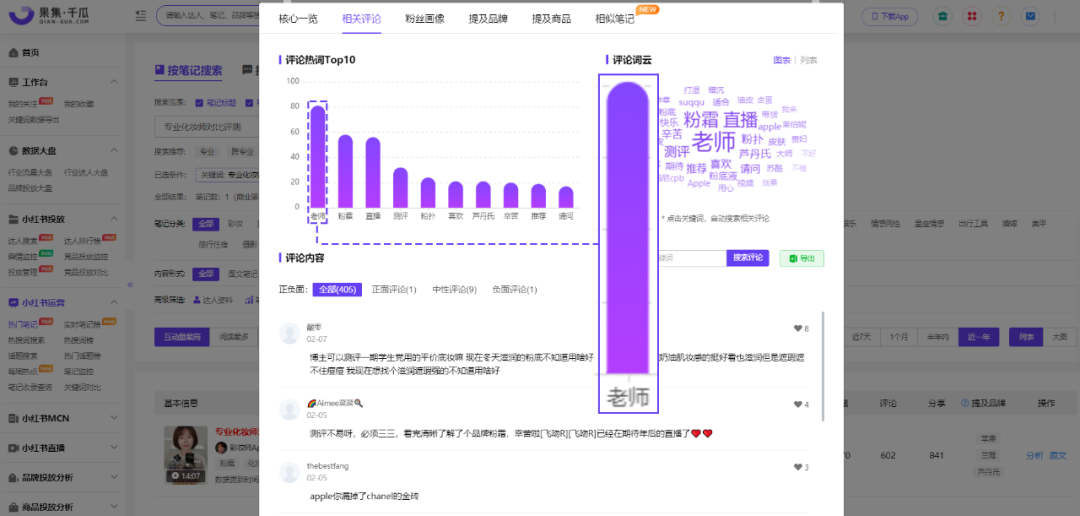Collapse the 小红书运营 sidebar section
This screenshot has height=516, width=1080.
coord(114,302)
